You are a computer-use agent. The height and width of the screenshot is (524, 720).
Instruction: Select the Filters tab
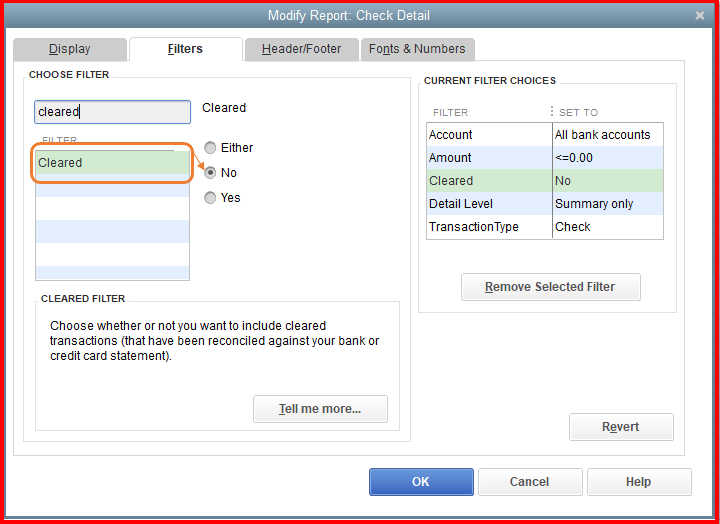coord(185,49)
